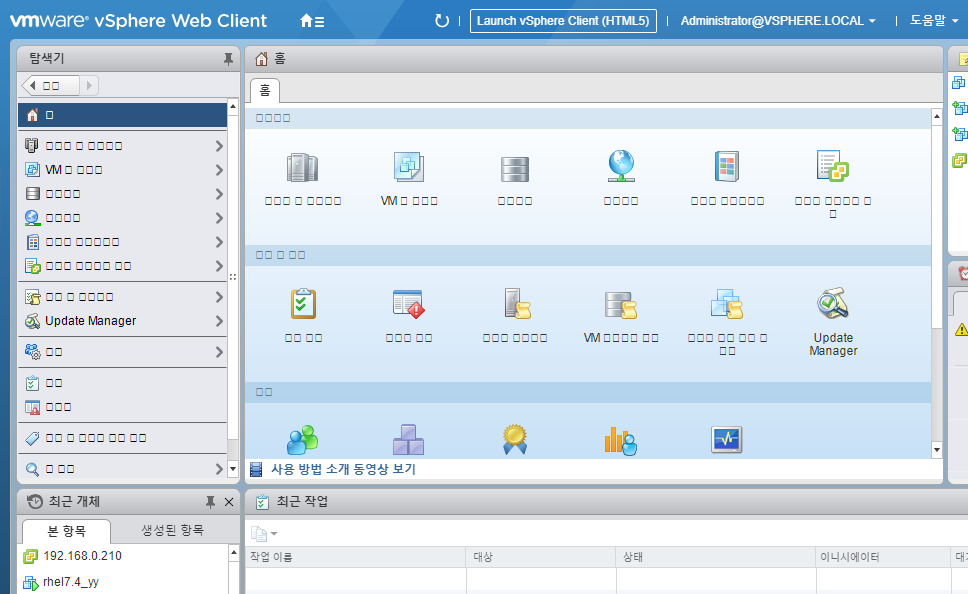The height and width of the screenshot is (594, 968).
Task: Expand the search magnifier row chevron in navigator
Action: click(x=219, y=469)
